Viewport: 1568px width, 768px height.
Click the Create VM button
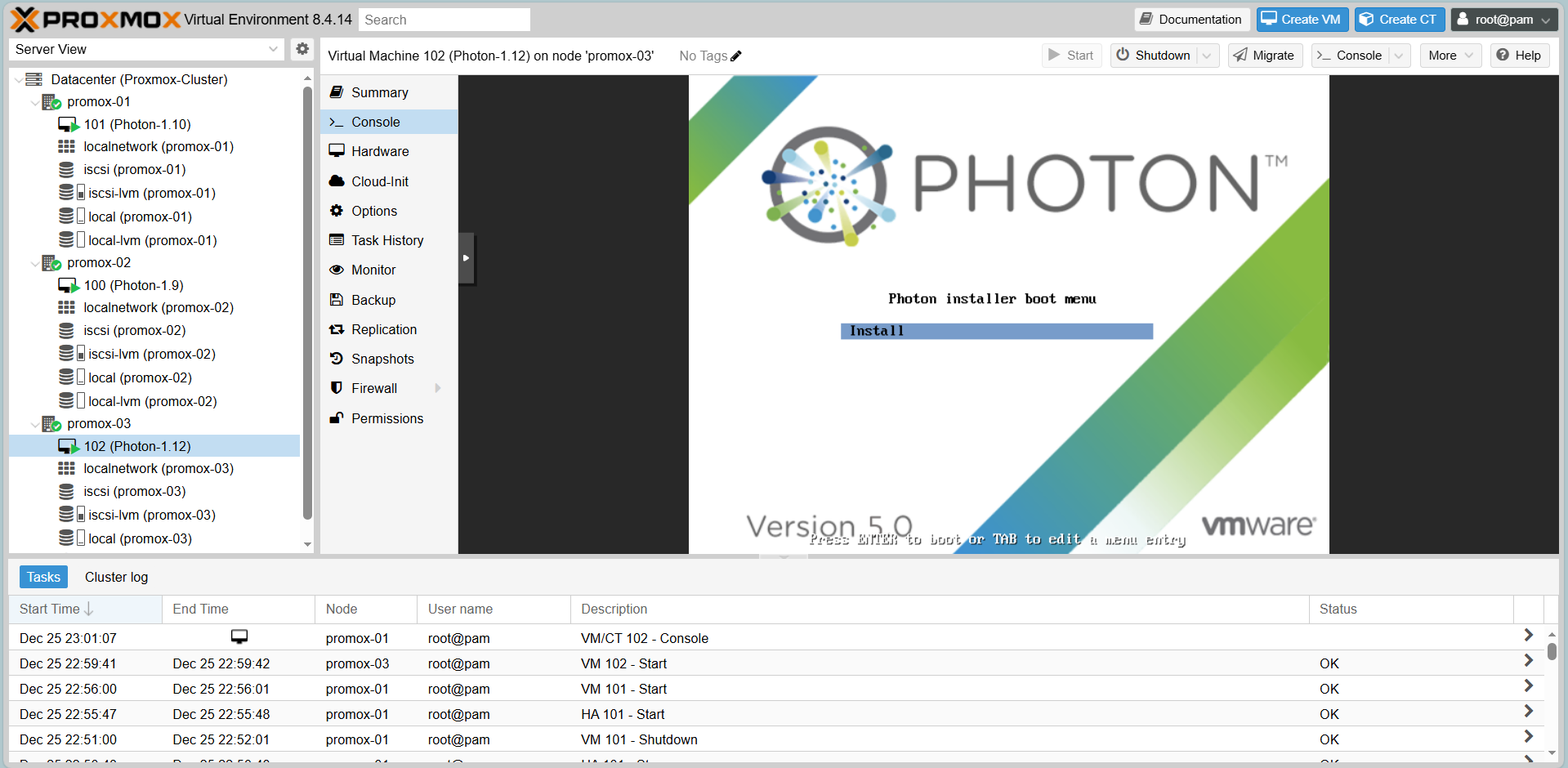pos(1302,19)
